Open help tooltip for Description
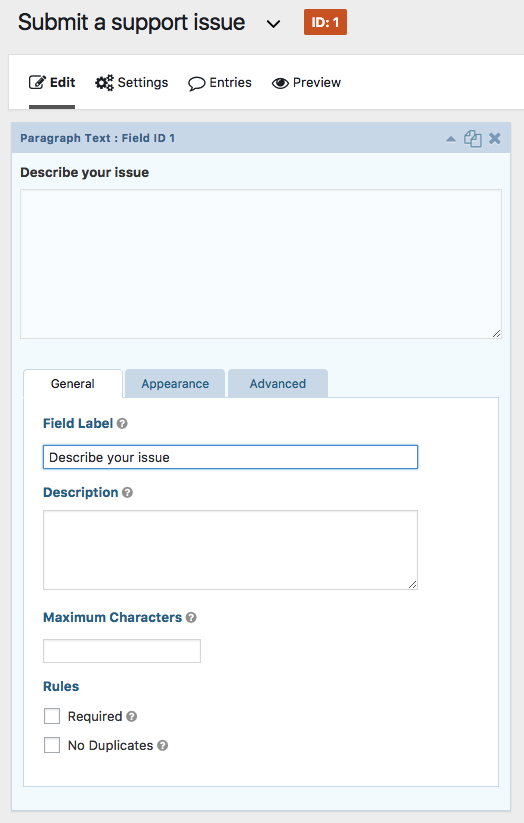Screen dimensions: 524x823 (x=127, y=492)
